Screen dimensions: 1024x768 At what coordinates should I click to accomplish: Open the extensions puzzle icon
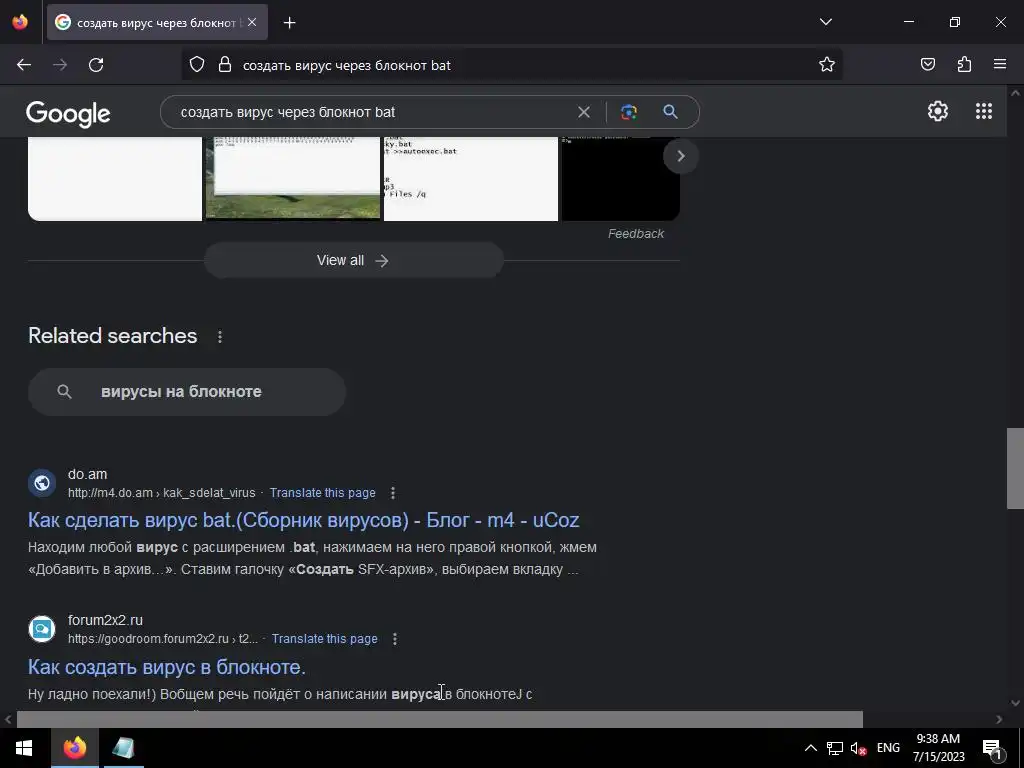(x=964, y=65)
